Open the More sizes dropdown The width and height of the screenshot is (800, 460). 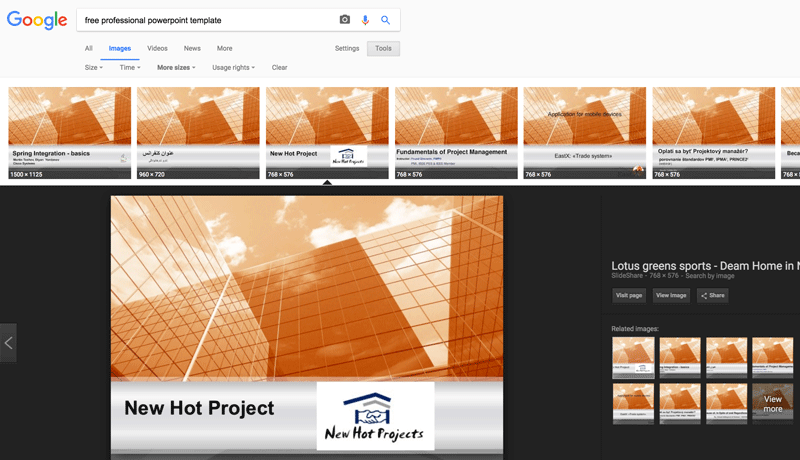coord(176,68)
